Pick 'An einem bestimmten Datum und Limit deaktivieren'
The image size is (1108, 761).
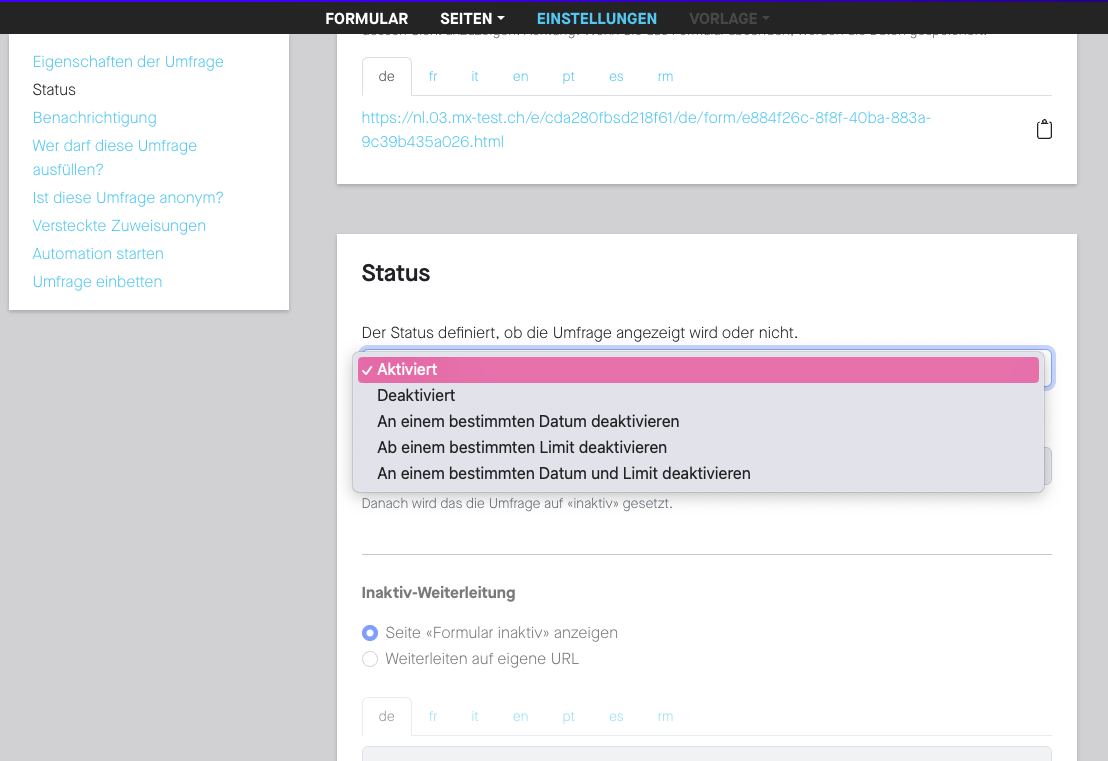[x=563, y=473]
